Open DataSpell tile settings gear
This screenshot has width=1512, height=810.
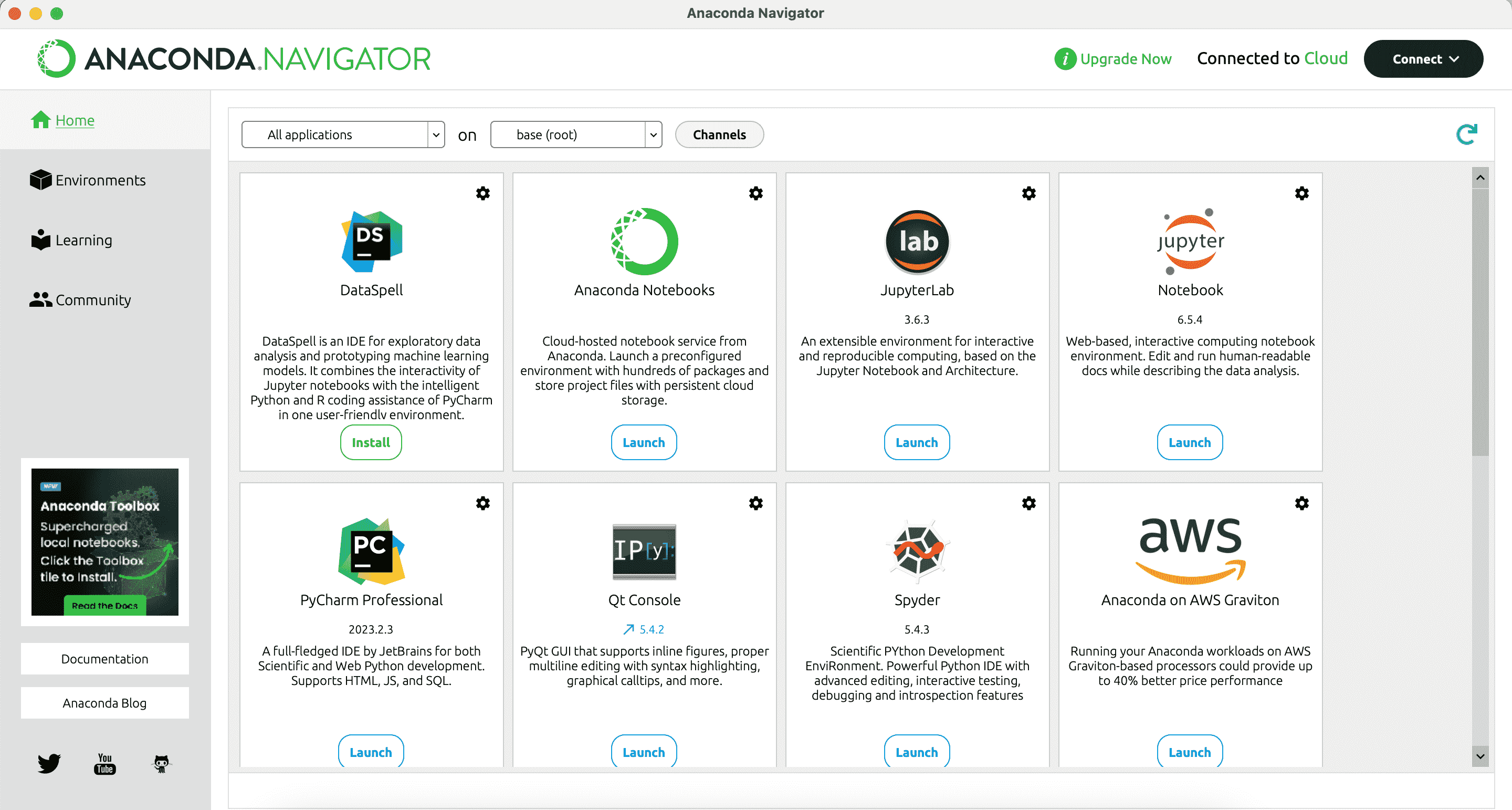coord(482,193)
